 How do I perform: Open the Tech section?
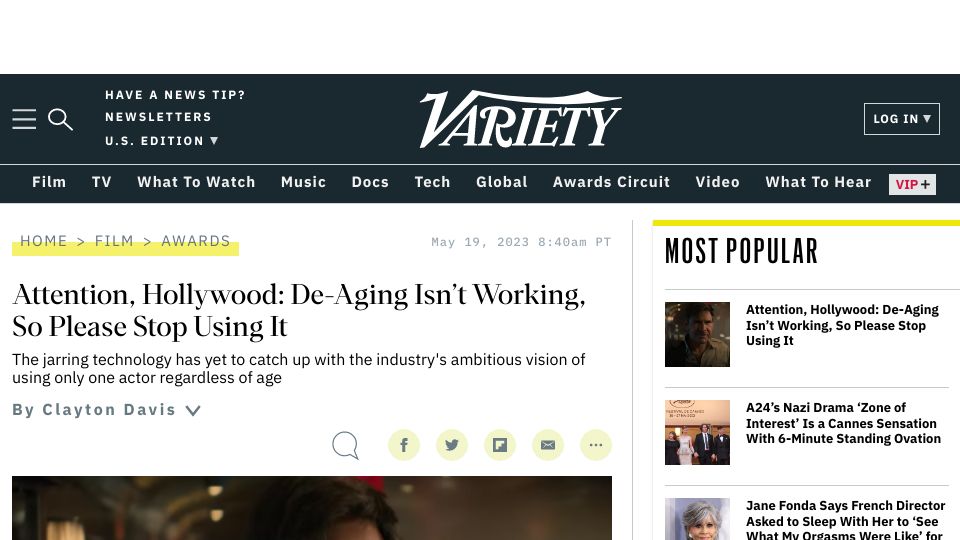[432, 182]
